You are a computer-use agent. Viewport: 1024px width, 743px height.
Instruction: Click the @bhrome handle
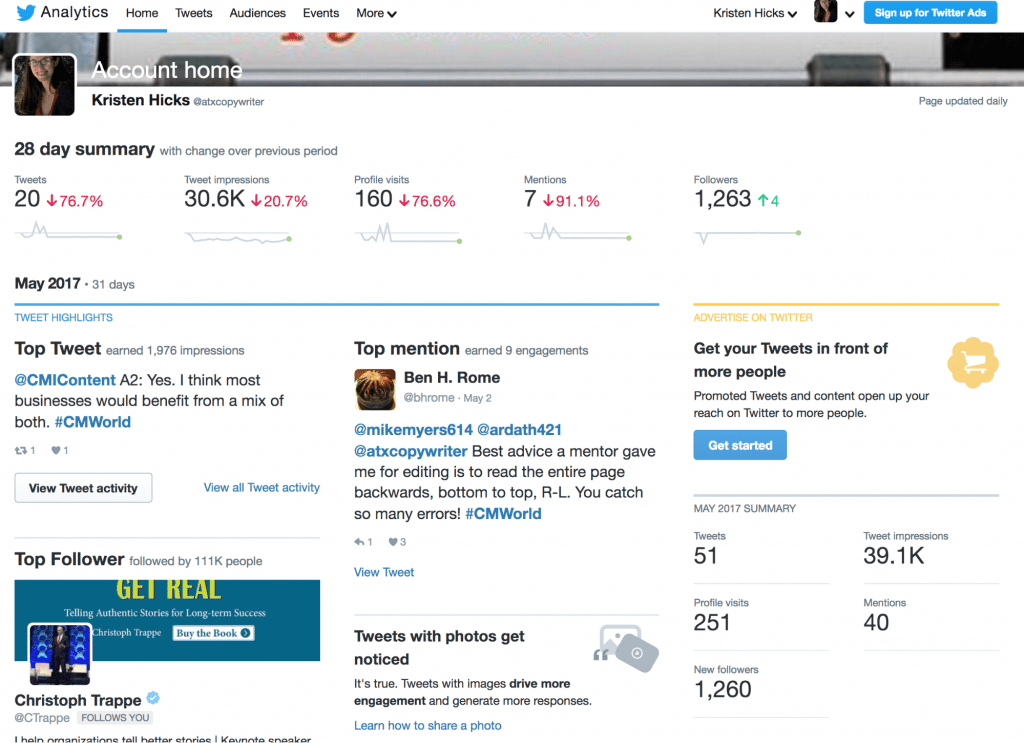tap(429, 398)
